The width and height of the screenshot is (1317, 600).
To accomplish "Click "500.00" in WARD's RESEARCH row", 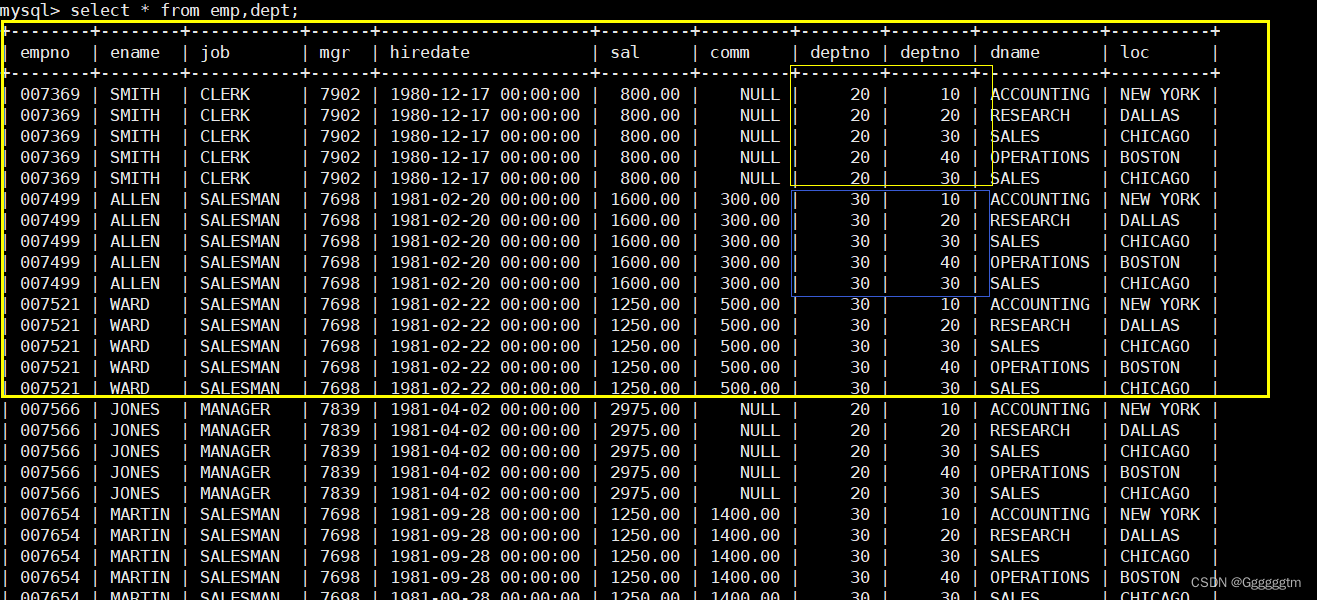I will (x=750, y=325).
